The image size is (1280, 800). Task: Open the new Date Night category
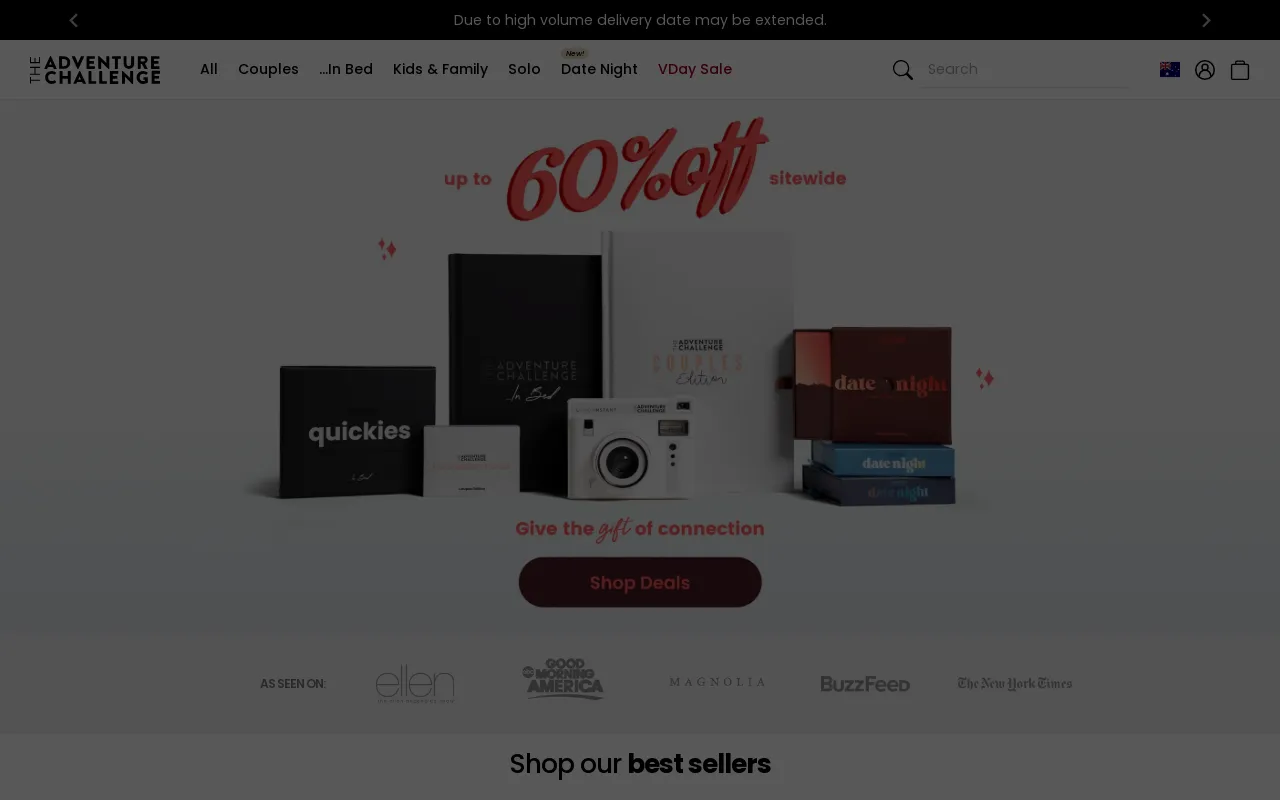599,69
